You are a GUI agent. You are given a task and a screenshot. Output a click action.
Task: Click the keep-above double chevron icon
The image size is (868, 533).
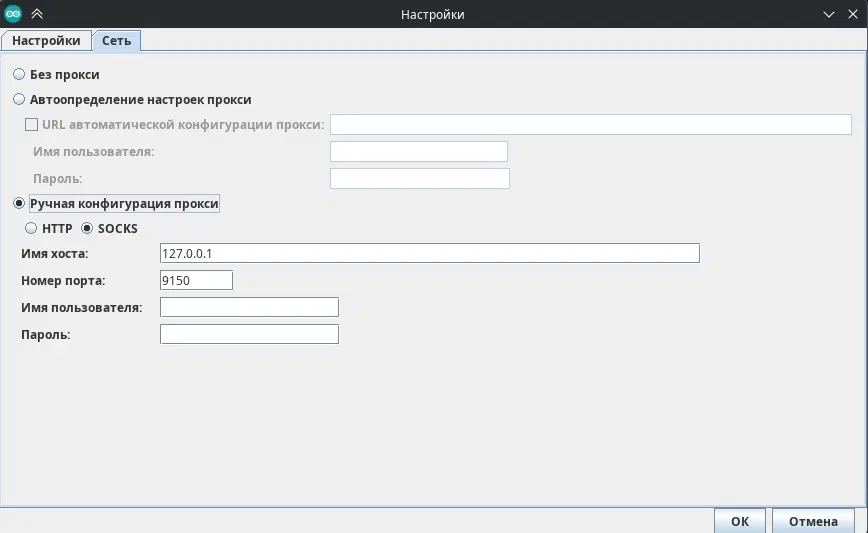pos(37,14)
